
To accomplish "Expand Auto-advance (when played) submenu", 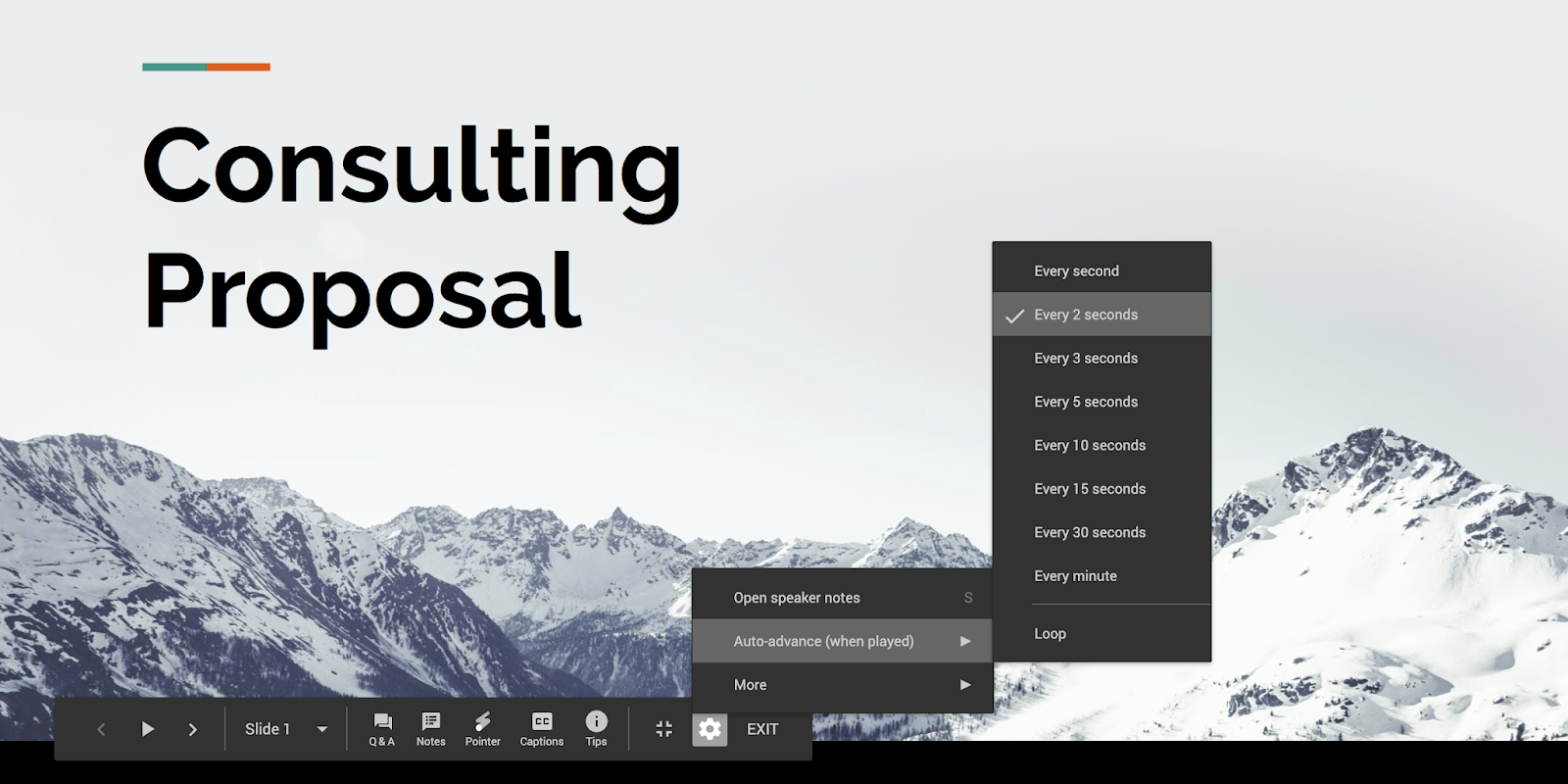I will 843,641.
